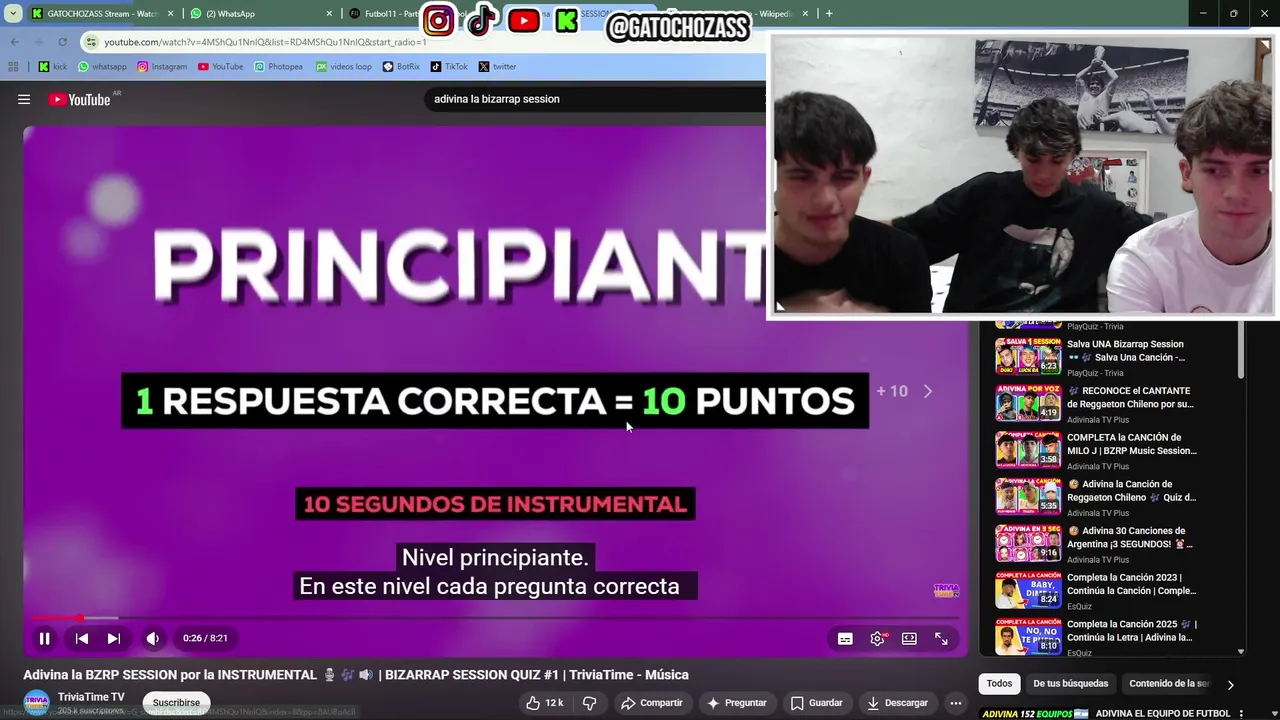Open the twitter bookmark
This screenshot has width=1280, height=720.
coord(497,67)
